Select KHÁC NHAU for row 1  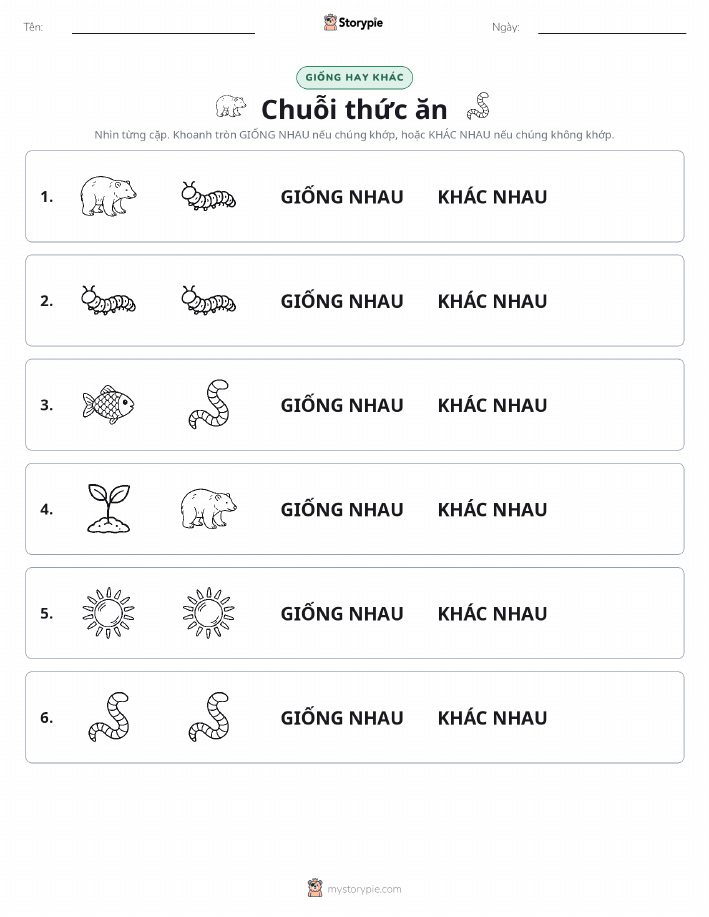[493, 197]
